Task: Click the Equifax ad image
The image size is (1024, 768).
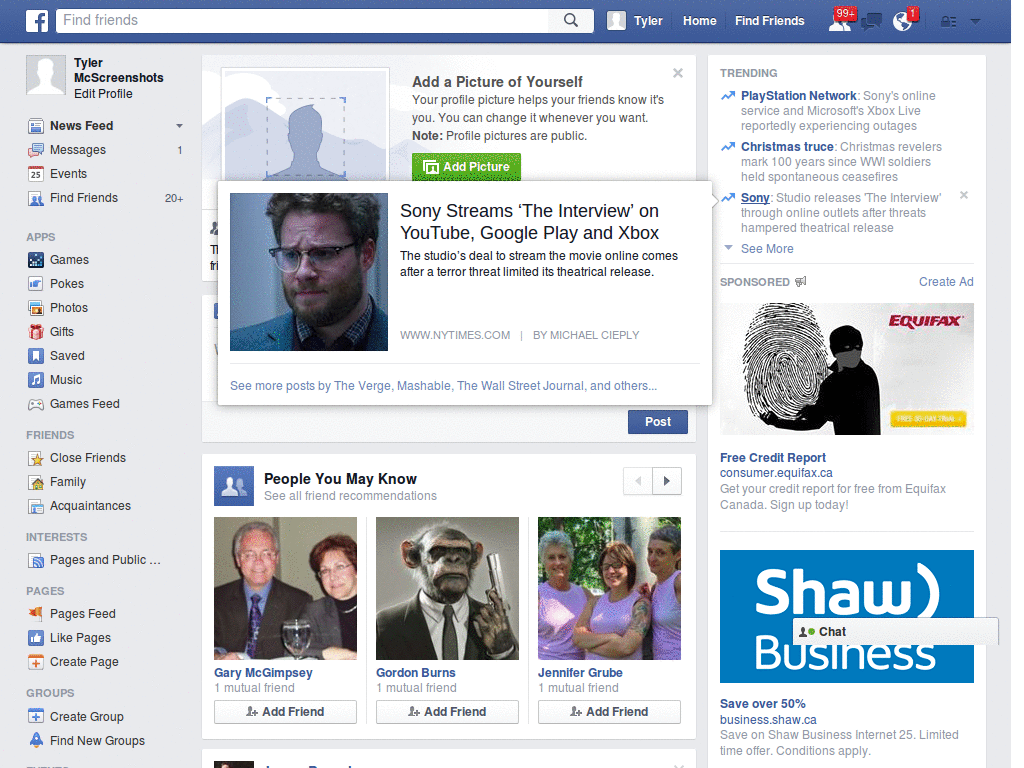Action: 846,369
